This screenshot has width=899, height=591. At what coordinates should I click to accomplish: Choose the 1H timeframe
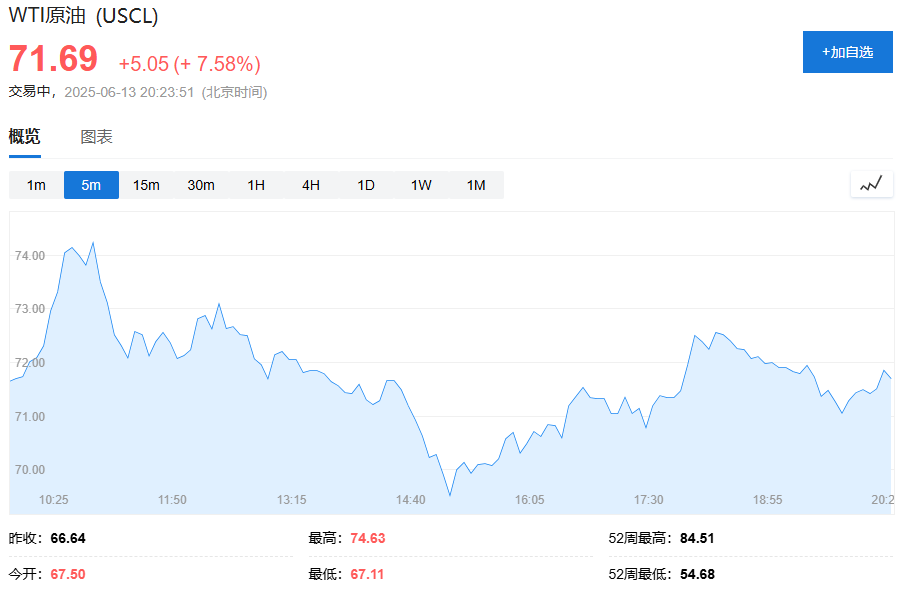[256, 184]
